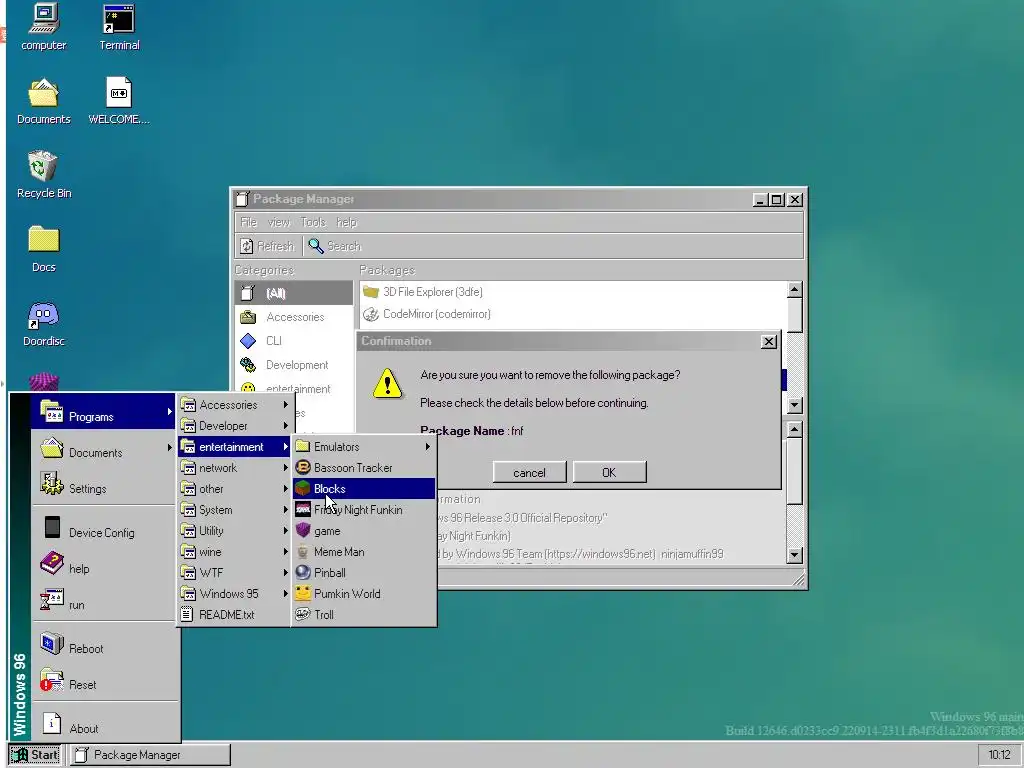Expand the Windows 95 programs submenu
The width and height of the screenshot is (1024, 768).
click(x=235, y=594)
